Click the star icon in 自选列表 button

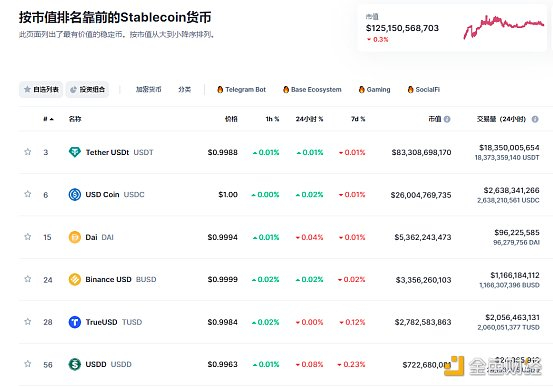coord(27,90)
